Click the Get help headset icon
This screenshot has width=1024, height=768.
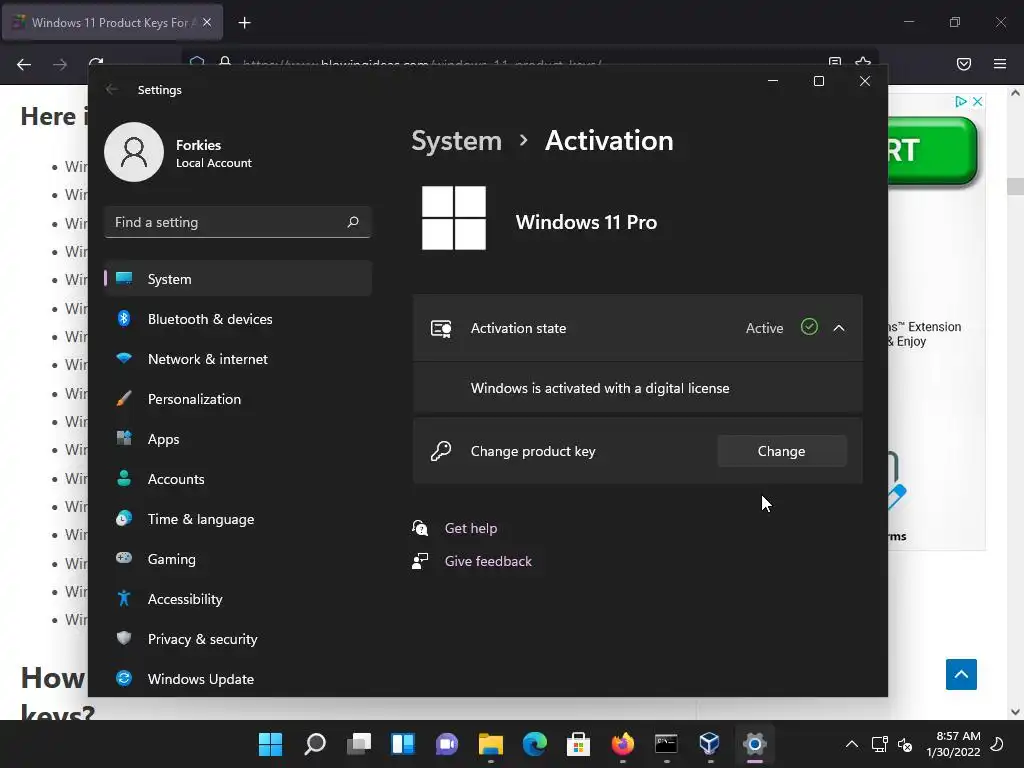pos(420,528)
